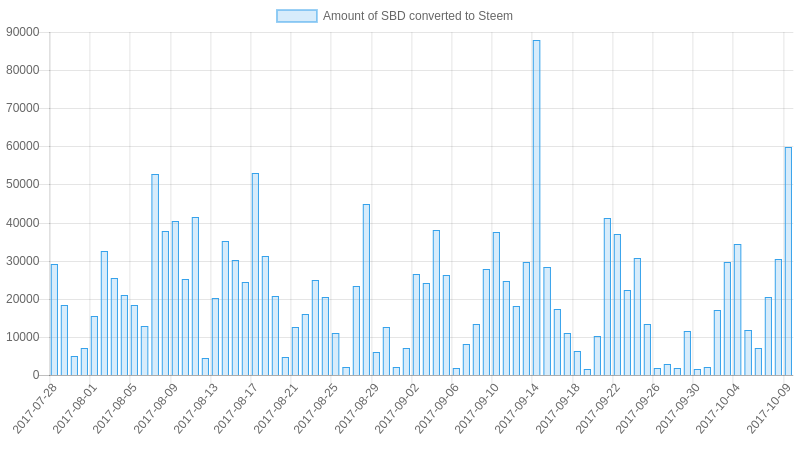Click y-axis value 90000

[22, 32]
